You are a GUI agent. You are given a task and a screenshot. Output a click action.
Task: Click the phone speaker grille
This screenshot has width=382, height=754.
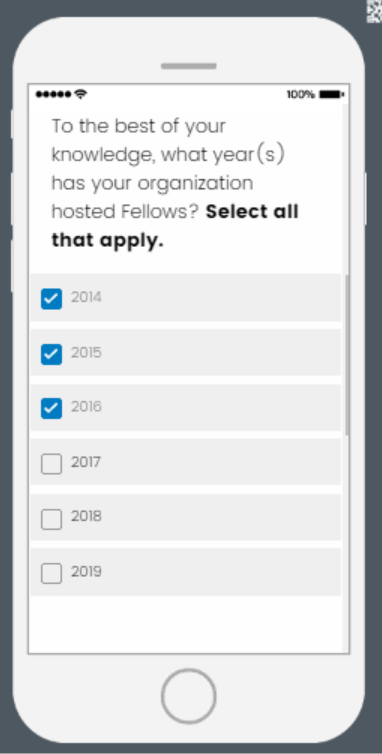[189, 66]
